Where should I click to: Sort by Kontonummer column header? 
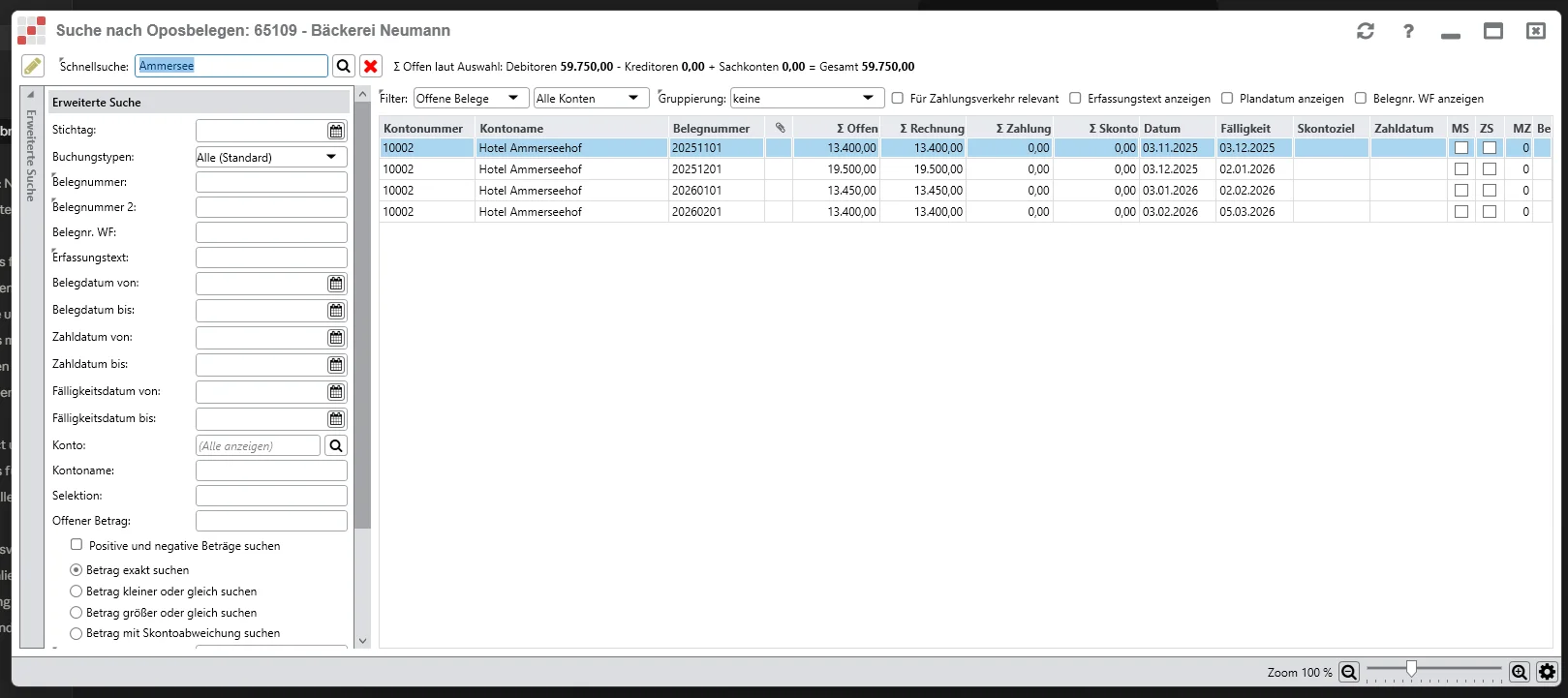tap(426, 128)
